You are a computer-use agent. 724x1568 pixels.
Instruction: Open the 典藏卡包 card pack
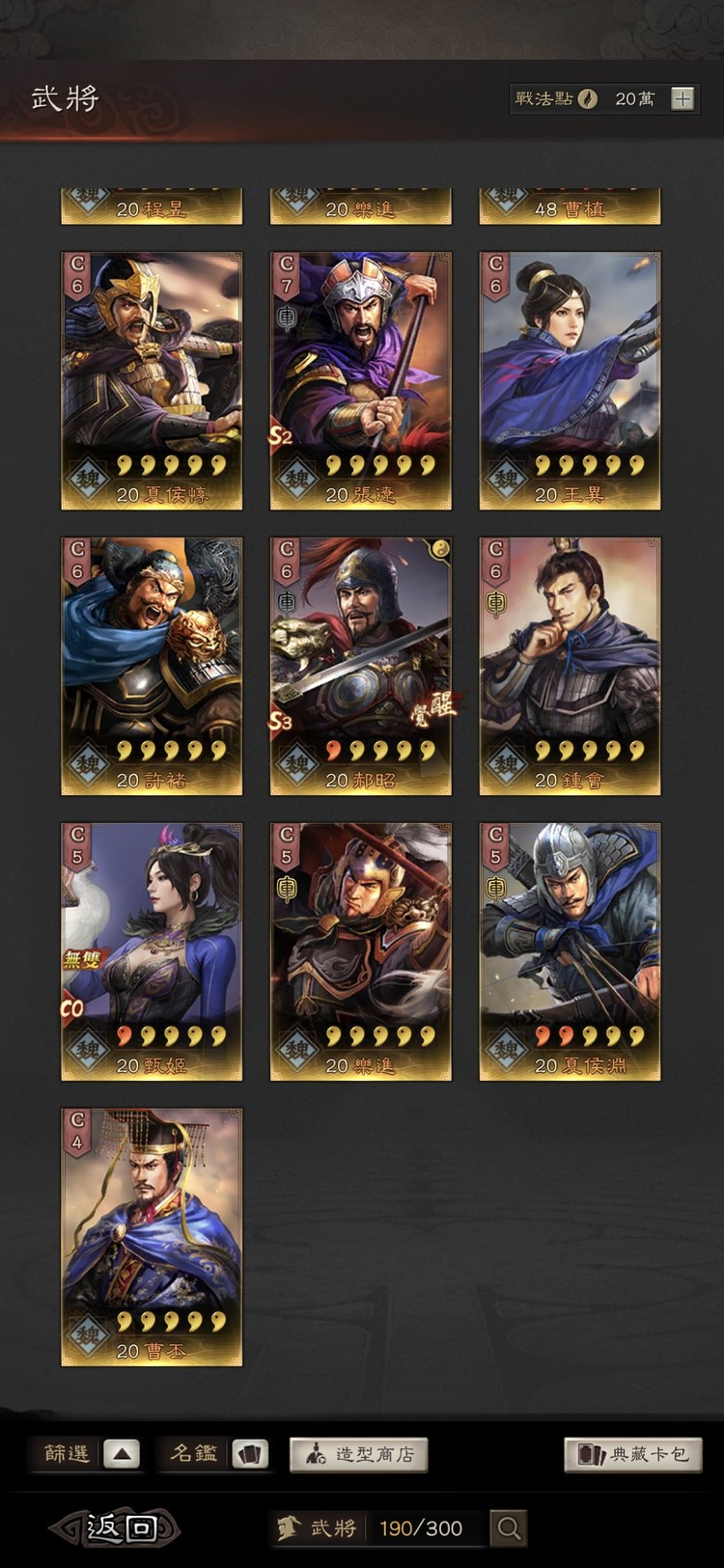633,1454
